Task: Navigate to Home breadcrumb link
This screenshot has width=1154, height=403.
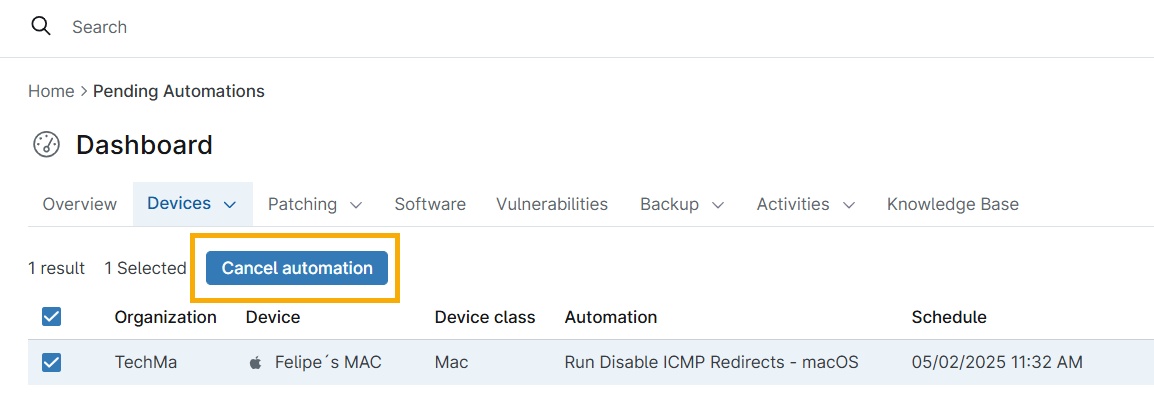Action: pos(51,91)
